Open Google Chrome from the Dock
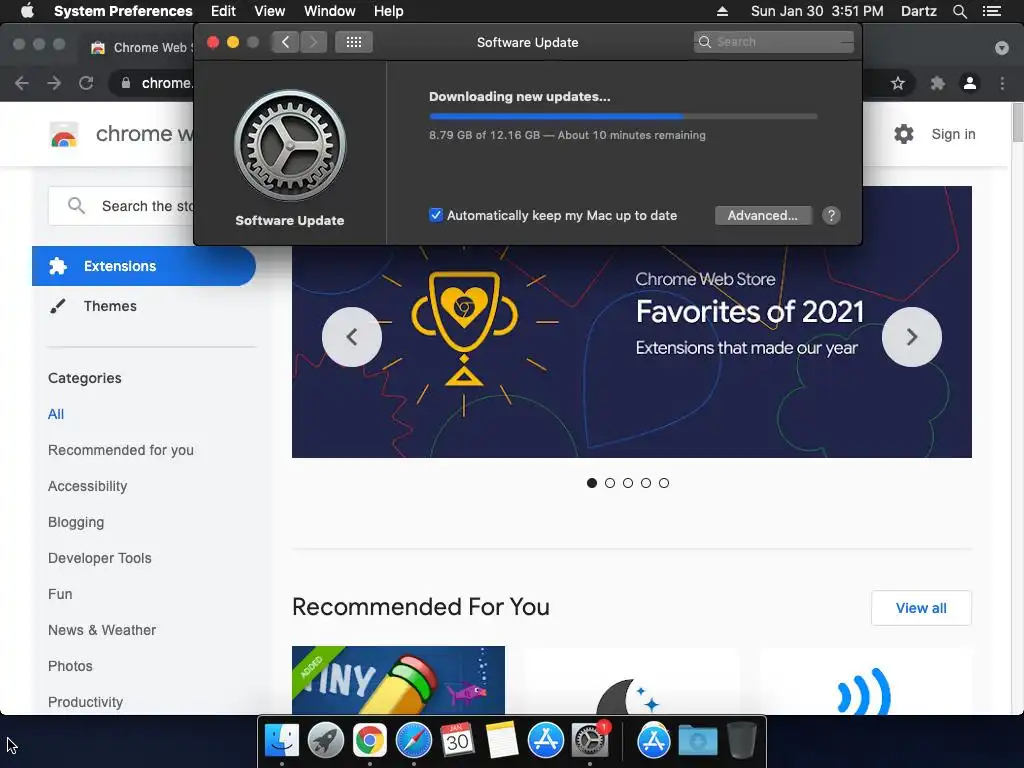The width and height of the screenshot is (1024, 768). [x=370, y=741]
